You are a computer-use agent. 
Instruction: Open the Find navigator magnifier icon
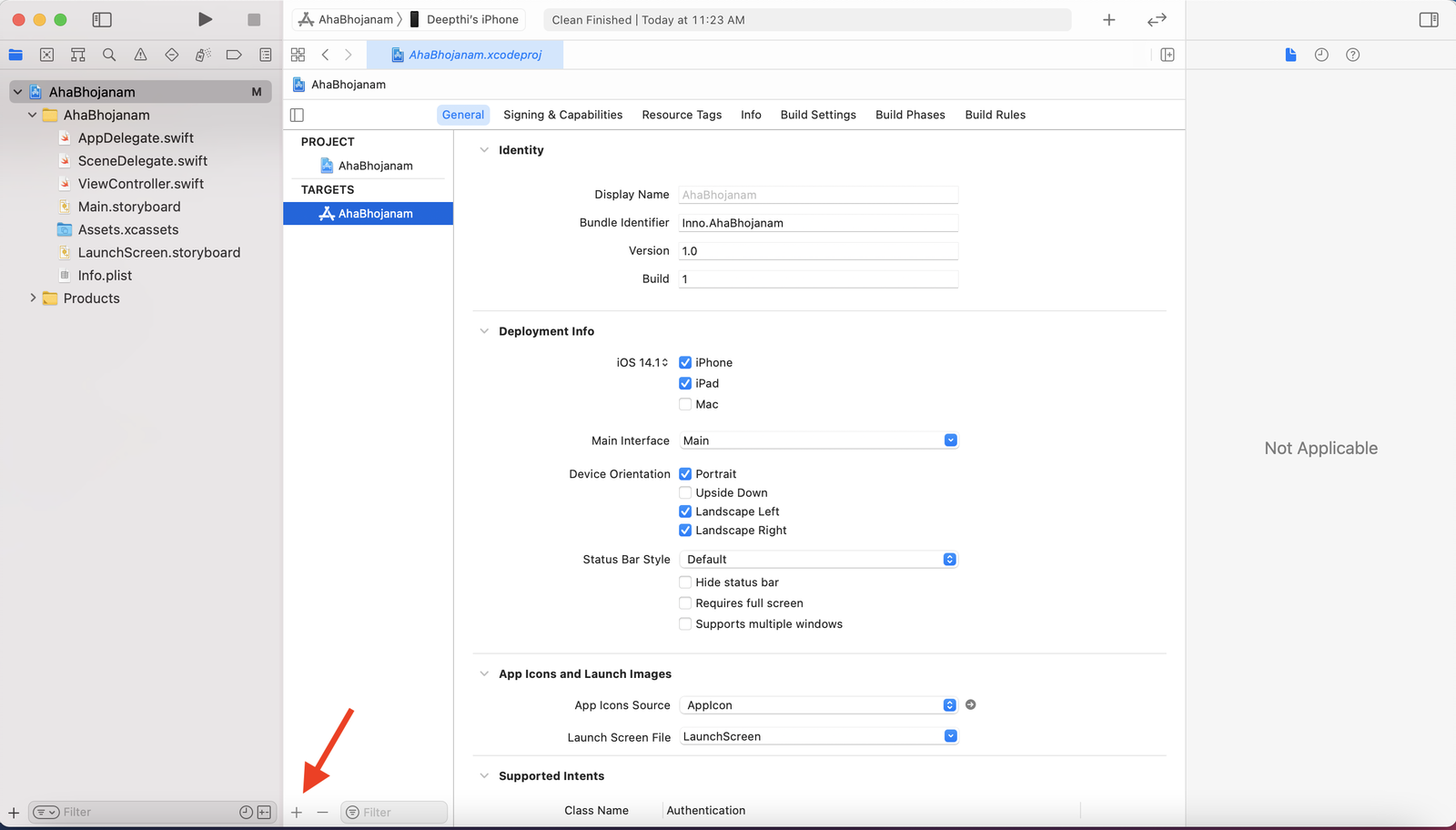click(109, 55)
